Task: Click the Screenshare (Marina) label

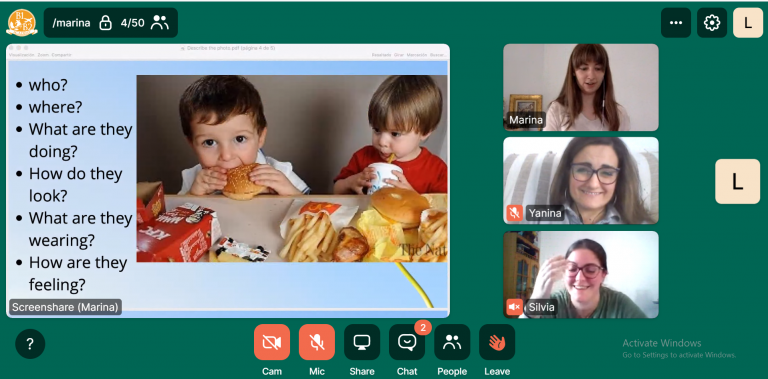Action: tap(65, 307)
